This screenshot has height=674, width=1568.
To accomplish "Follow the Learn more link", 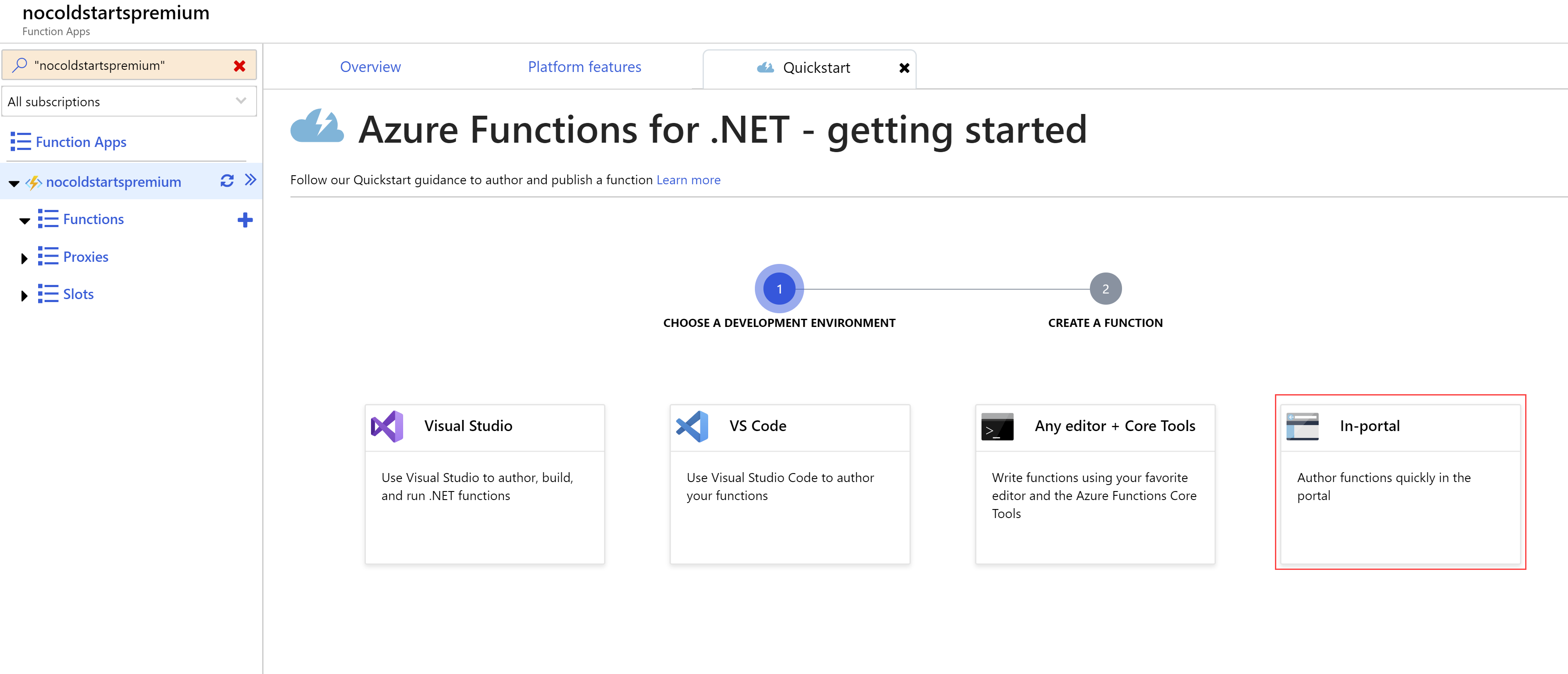I will point(688,180).
